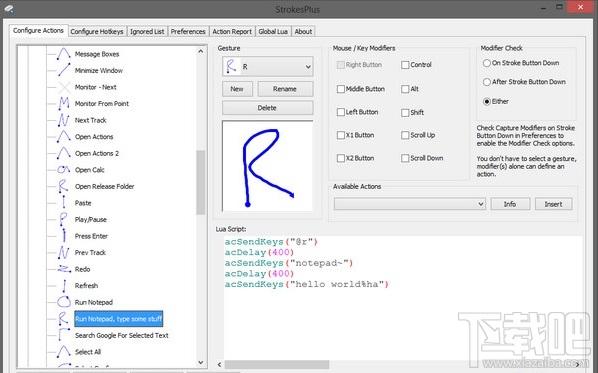Select the On Stroke Button Down option
The width and height of the screenshot is (598, 373).
point(487,63)
